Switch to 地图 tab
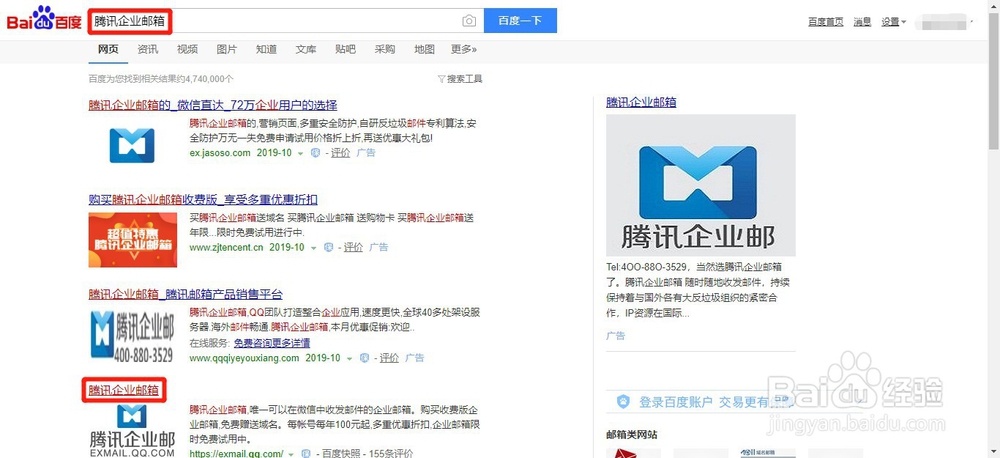The height and width of the screenshot is (458, 1000). 424,49
